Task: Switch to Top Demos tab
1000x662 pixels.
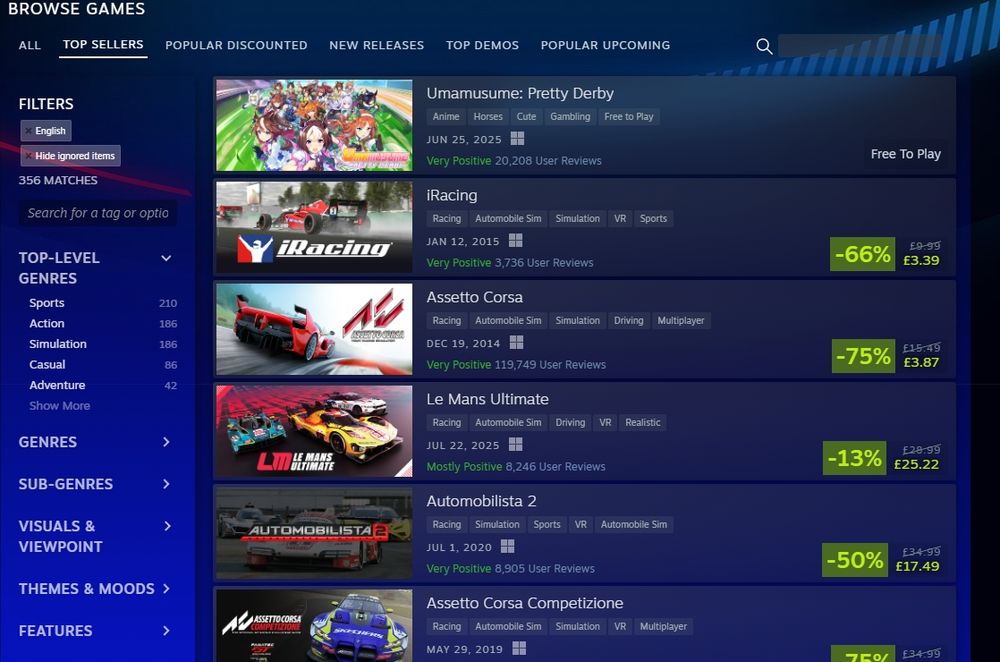Action: [482, 45]
